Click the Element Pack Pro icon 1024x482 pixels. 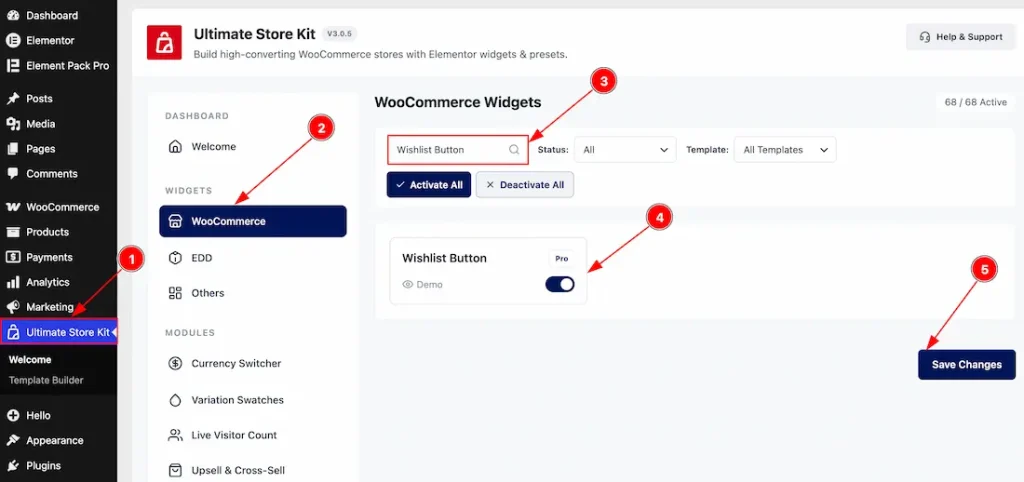click(12, 66)
